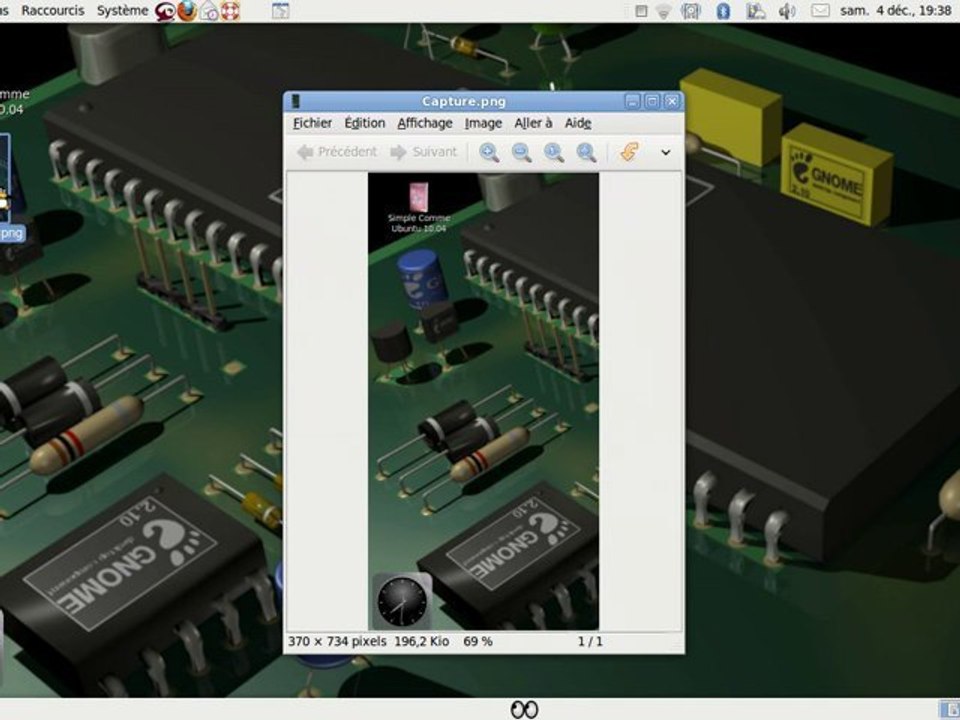The height and width of the screenshot is (720, 960).
Task: Click the volume speaker tray icon
Action: click(786, 11)
